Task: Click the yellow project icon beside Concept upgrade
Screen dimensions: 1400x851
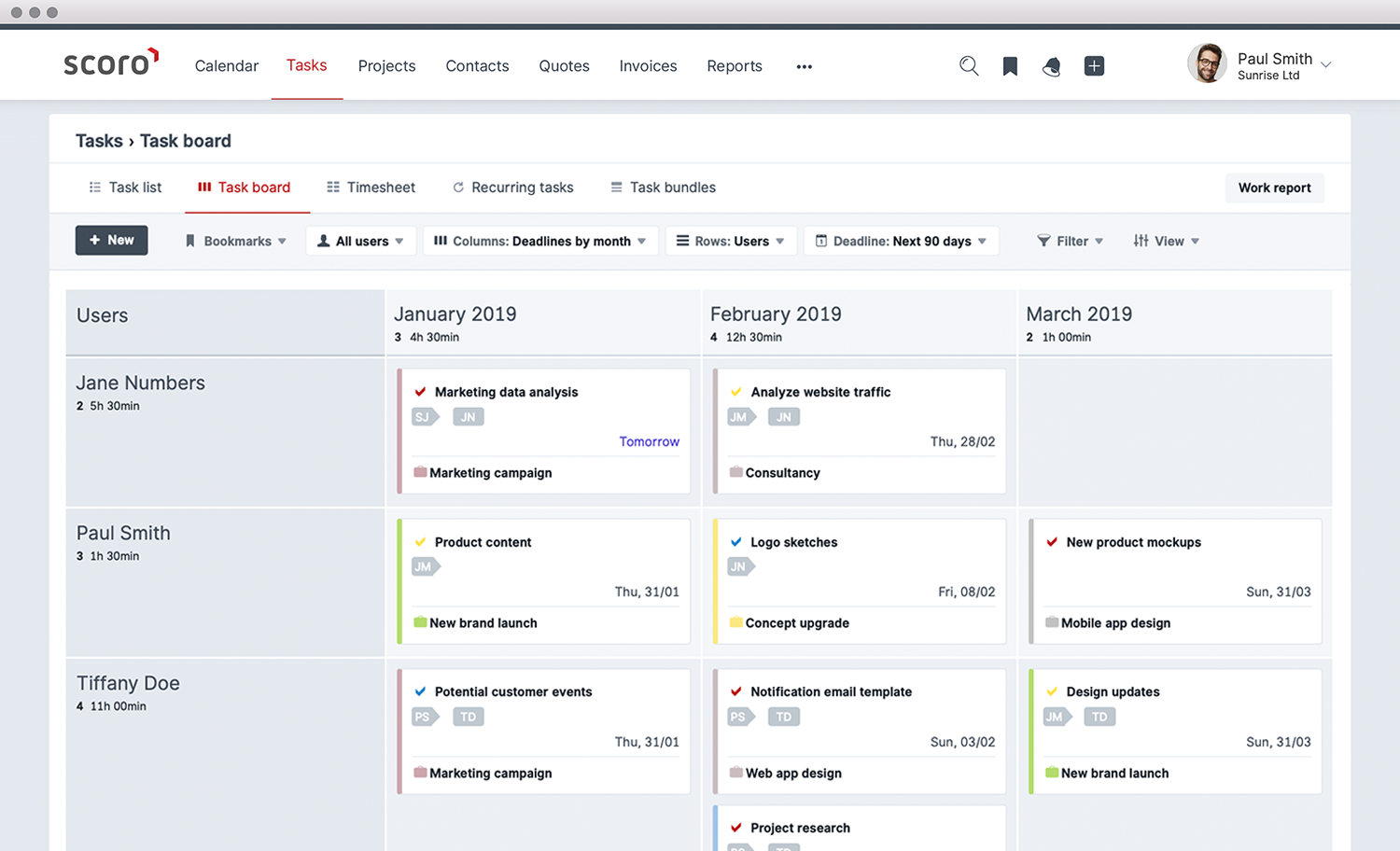Action: point(736,622)
